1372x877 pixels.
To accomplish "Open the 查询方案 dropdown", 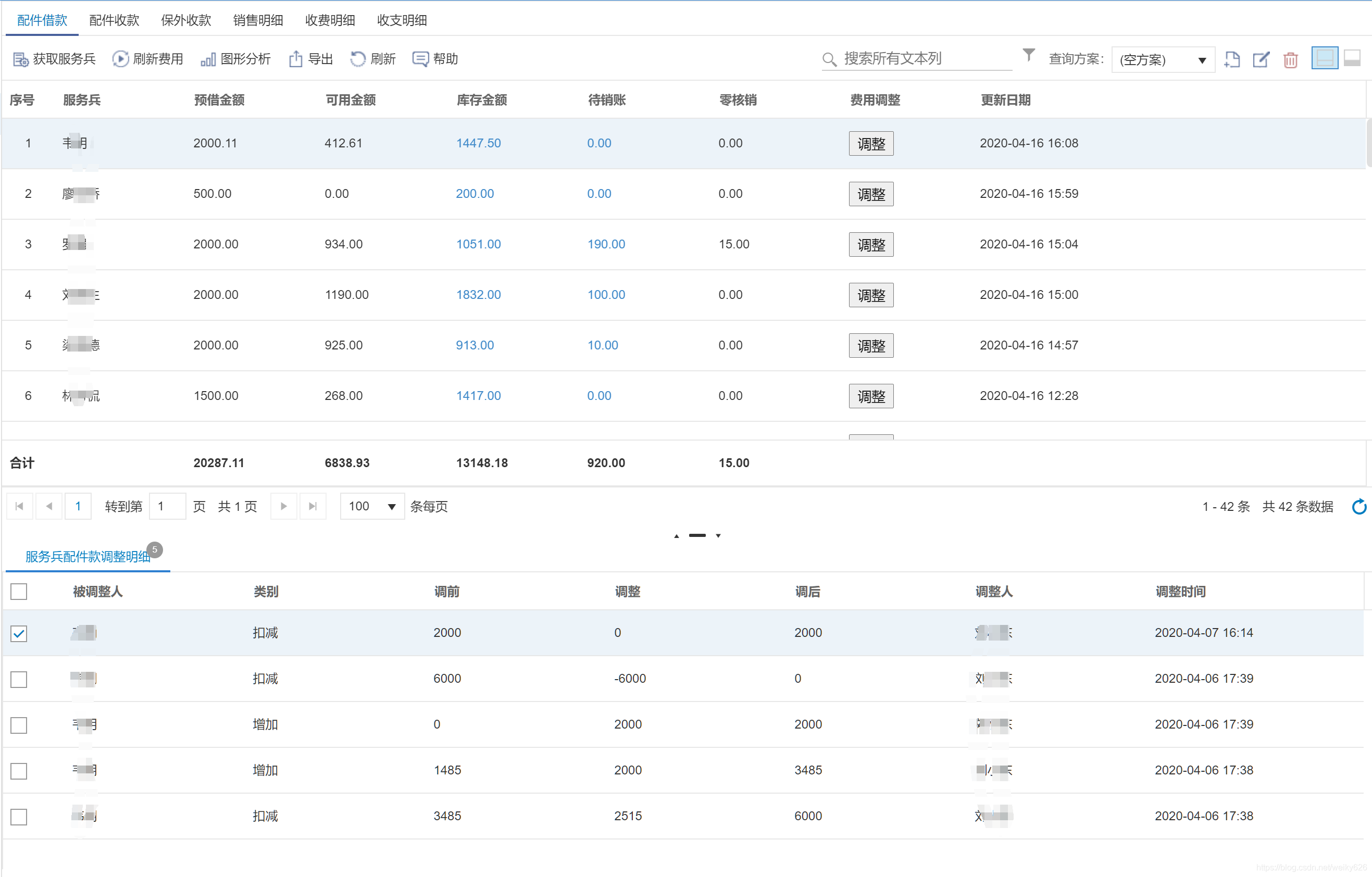I will (1162, 60).
